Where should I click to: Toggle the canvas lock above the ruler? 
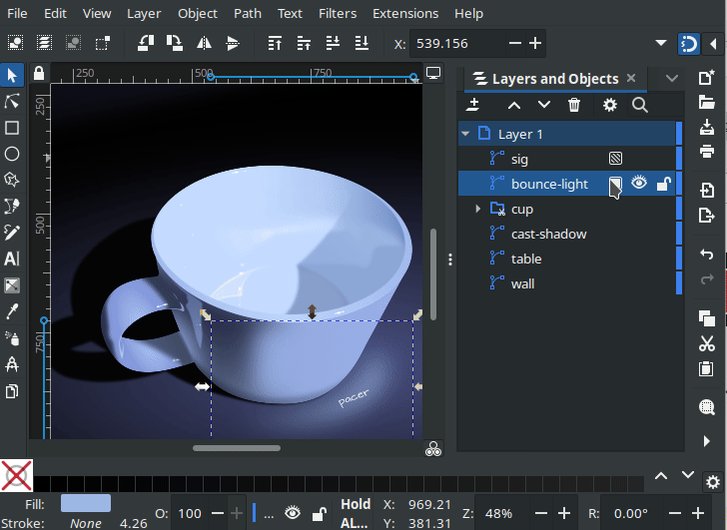pyautogui.click(x=39, y=74)
